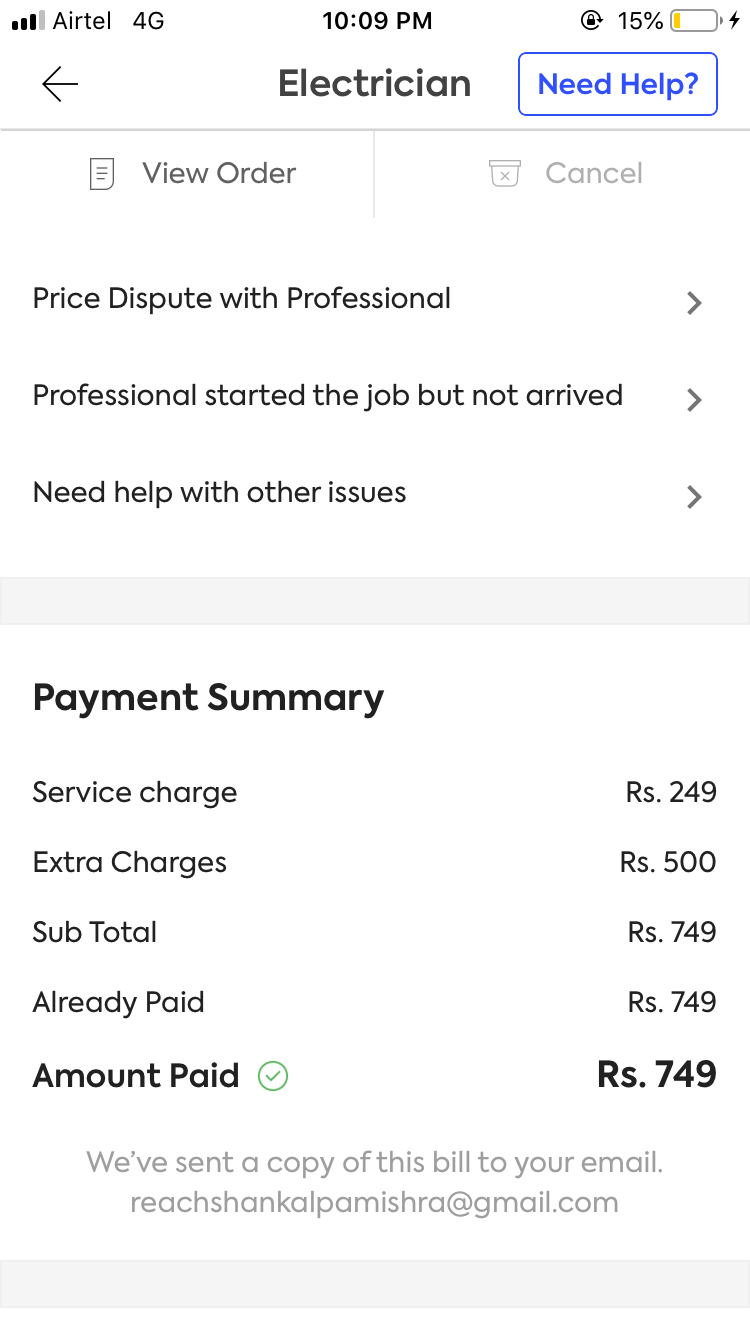Image resolution: width=750 pixels, height=1334 pixels.
Task: Tap the View Order document icon
Action: 102,174
